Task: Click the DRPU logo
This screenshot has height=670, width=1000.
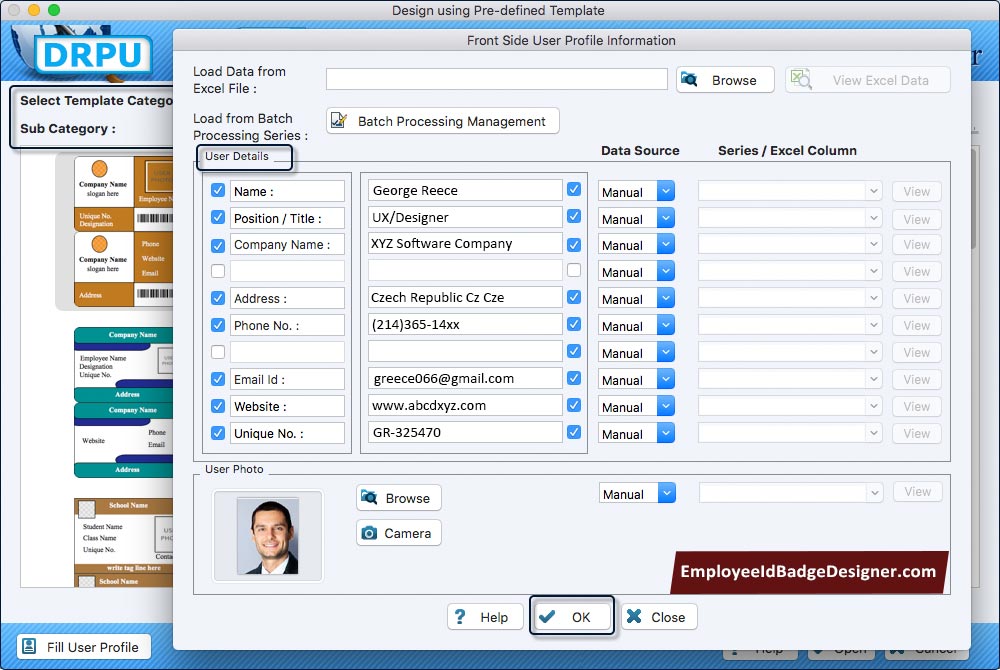Action: pyautogui.click(x=92, y=55)
